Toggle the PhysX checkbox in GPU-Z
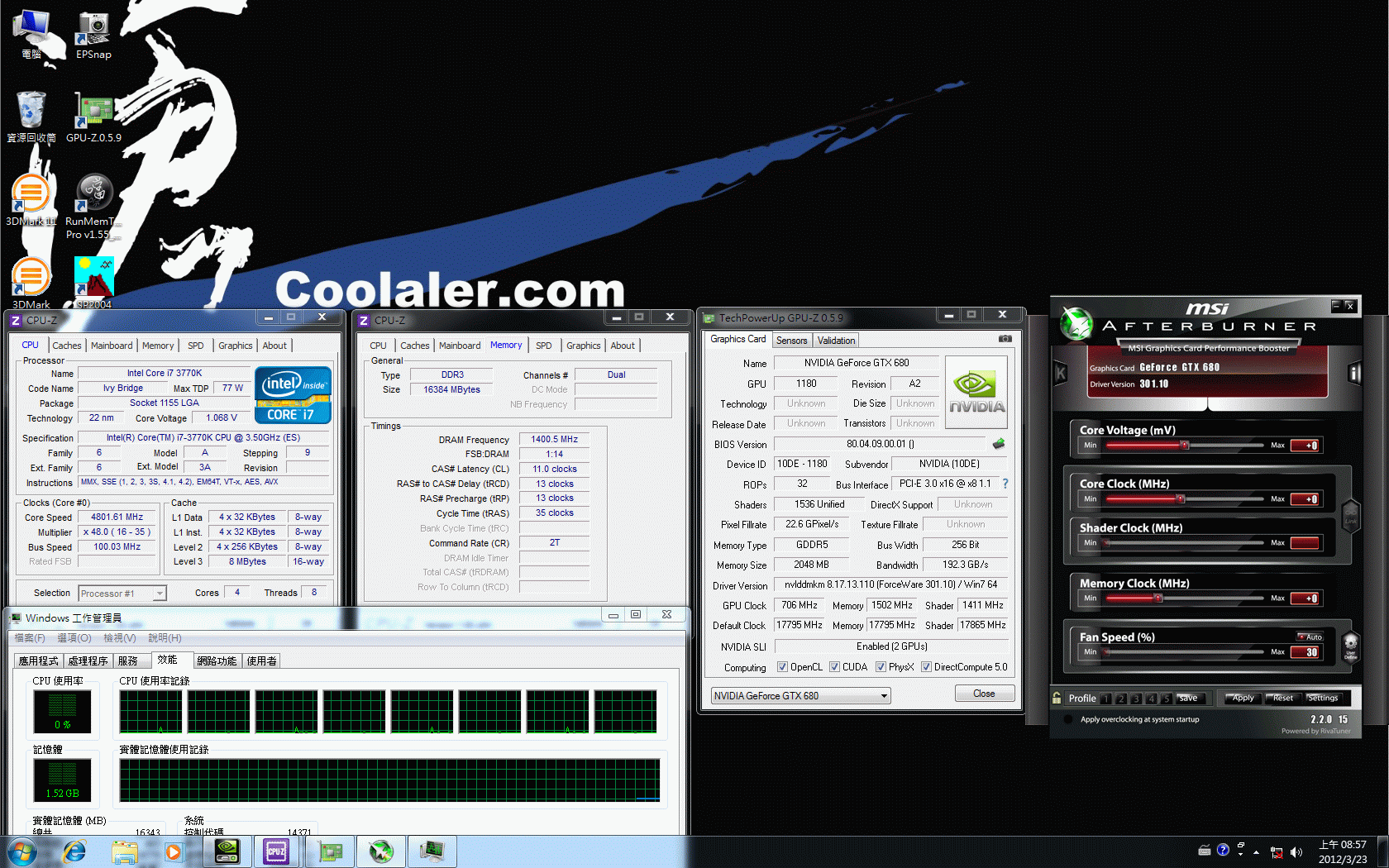Screen dimensions: 1389x868 (881, 667)
